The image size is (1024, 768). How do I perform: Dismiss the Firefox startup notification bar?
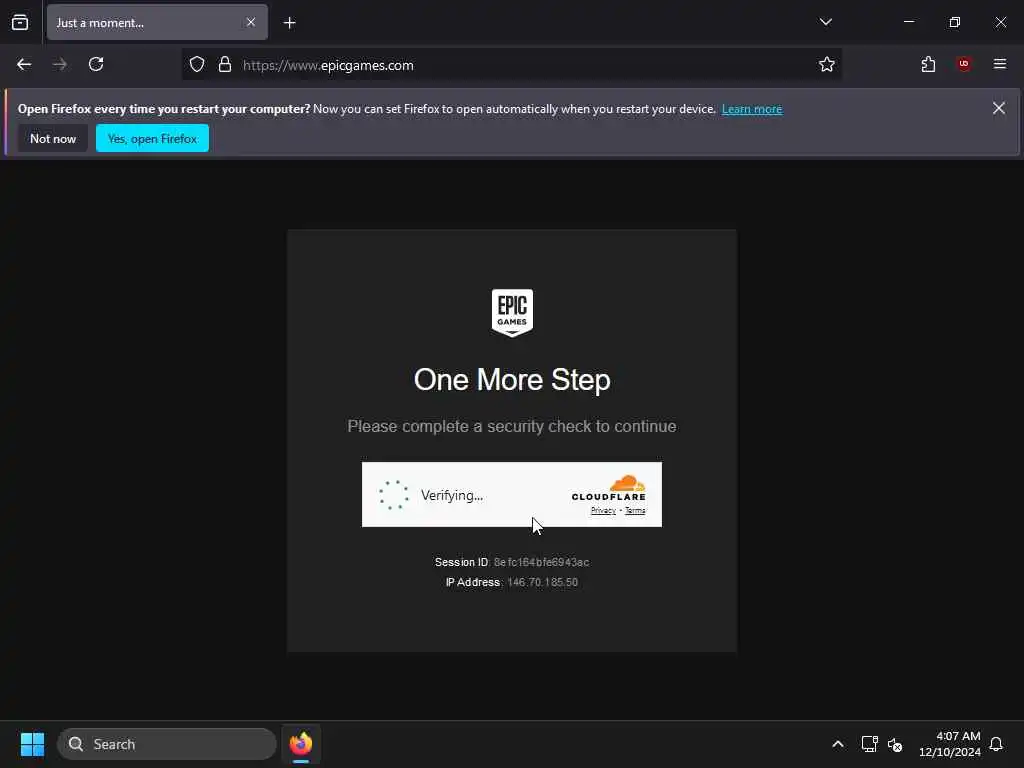point(999,108)
